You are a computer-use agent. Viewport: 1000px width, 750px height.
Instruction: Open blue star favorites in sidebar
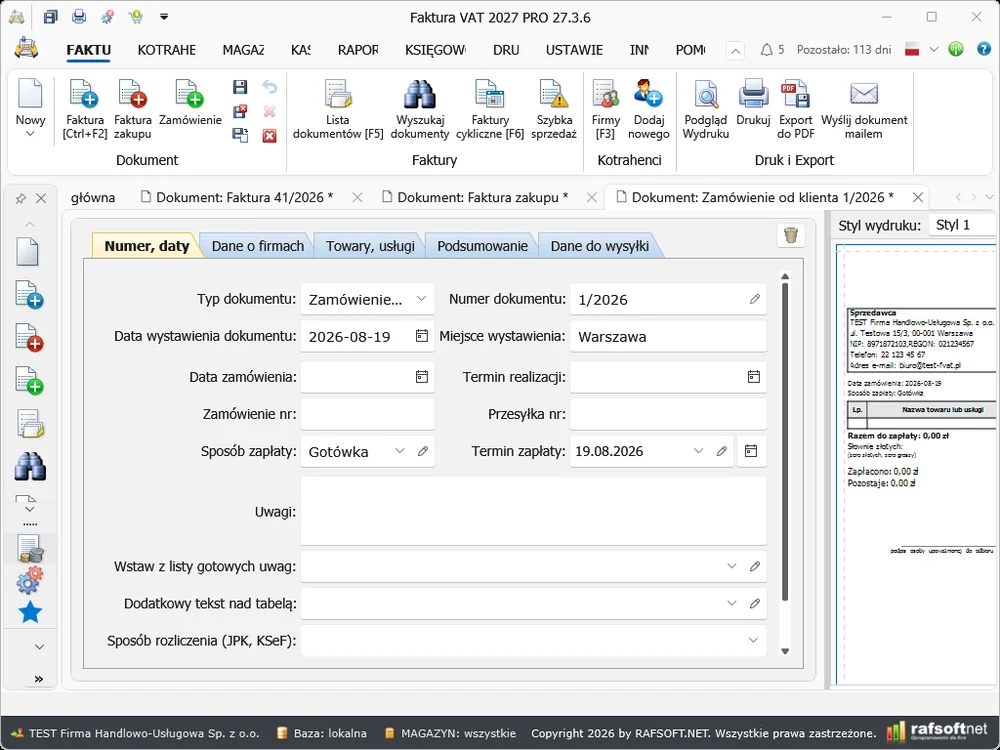coord(30,612)
